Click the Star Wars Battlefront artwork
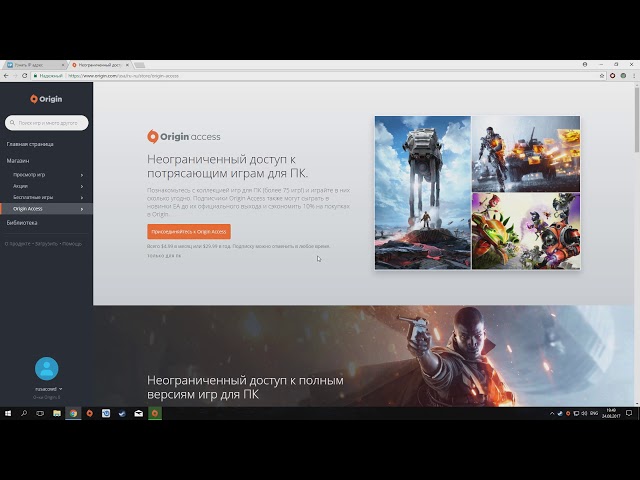Viewport: 640px width, 480px height. click(x=422, y=193)
